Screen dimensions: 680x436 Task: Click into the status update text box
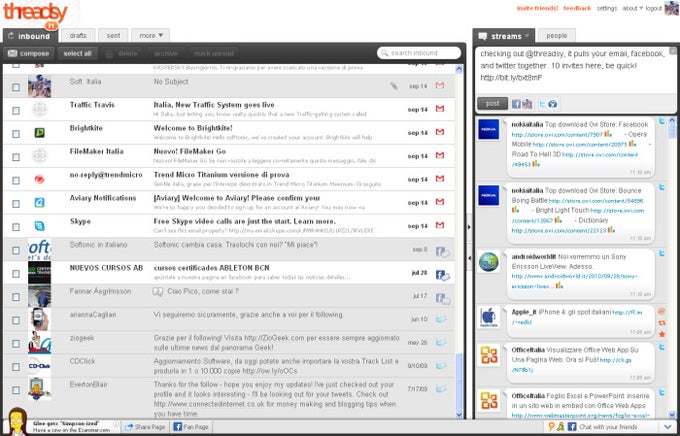click(x=572, y=69)
